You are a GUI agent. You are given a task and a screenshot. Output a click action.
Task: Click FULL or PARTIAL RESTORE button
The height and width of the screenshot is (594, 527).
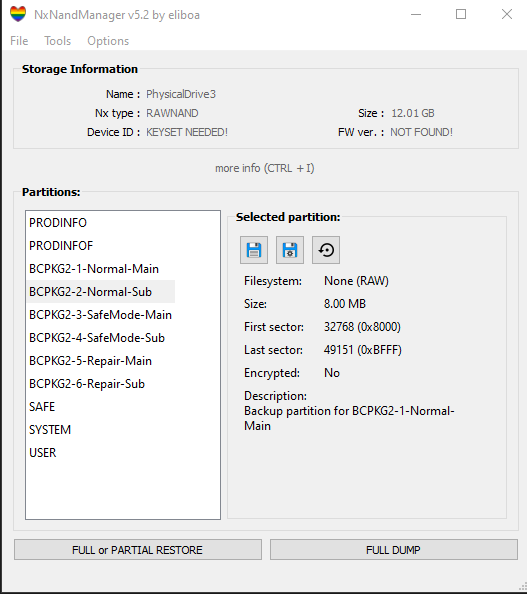138,550
